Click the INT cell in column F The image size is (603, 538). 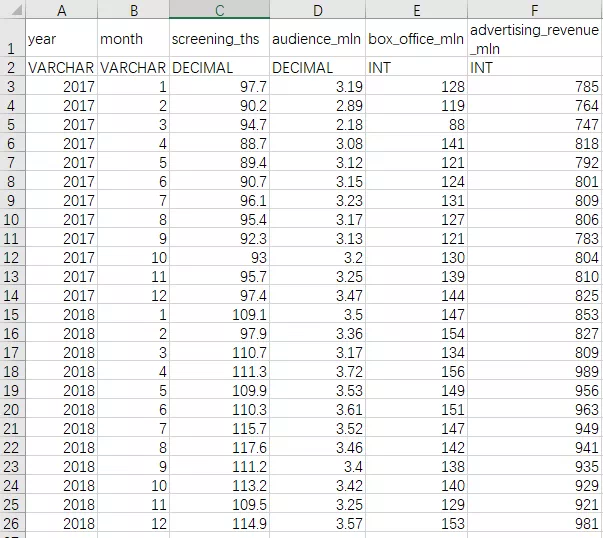535,67
